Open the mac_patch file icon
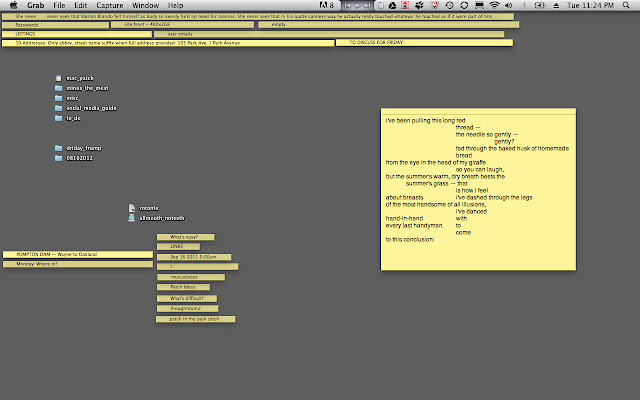640x400 pixels. 58,78
